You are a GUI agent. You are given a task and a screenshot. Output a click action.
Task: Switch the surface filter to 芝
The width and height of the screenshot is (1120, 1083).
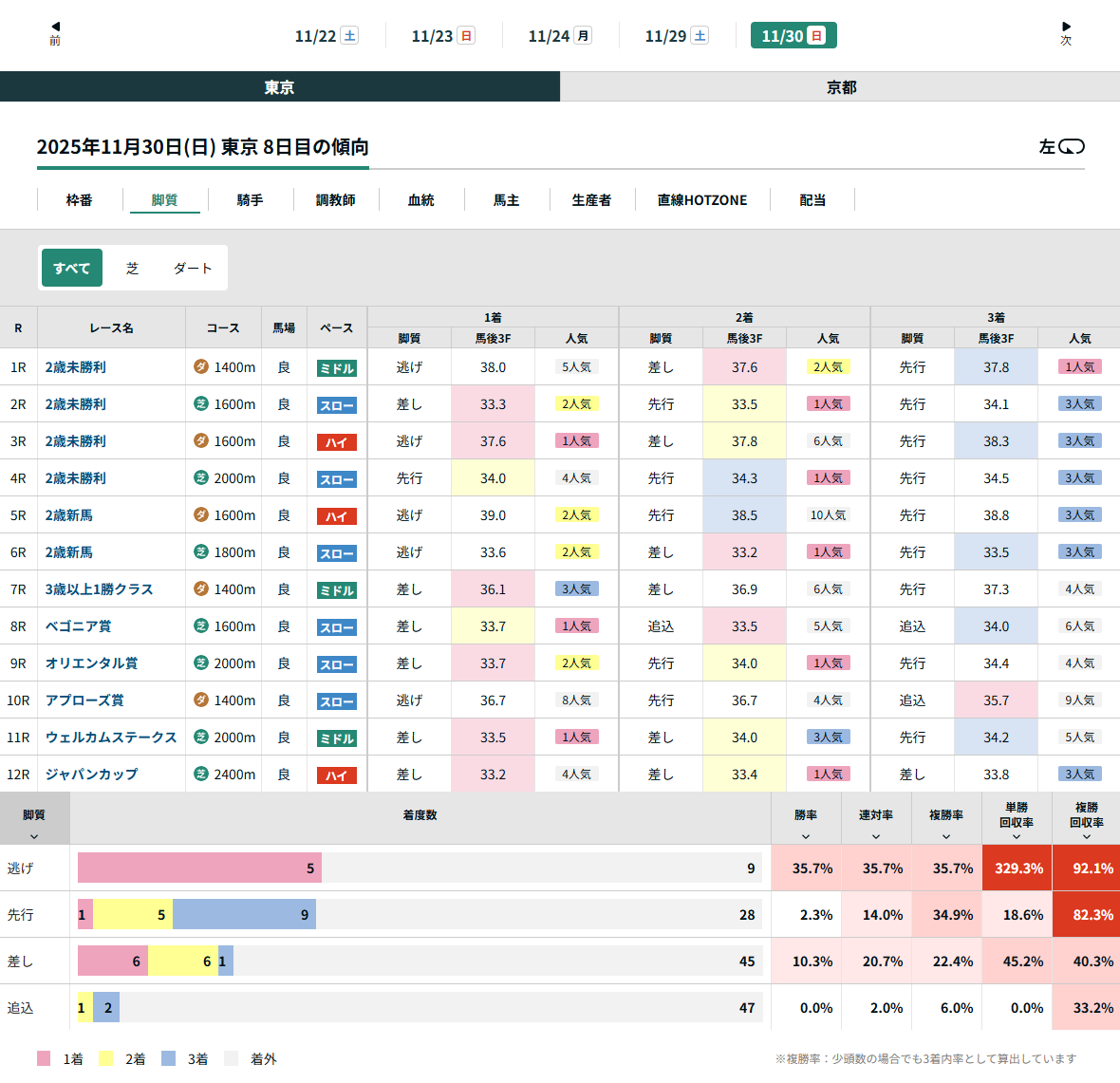click(x=132, y=269)
